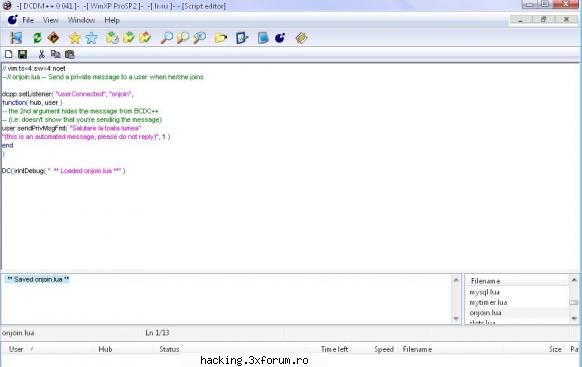
Task: Select onjoin.lua in the file list
Action: click(485, 313)
